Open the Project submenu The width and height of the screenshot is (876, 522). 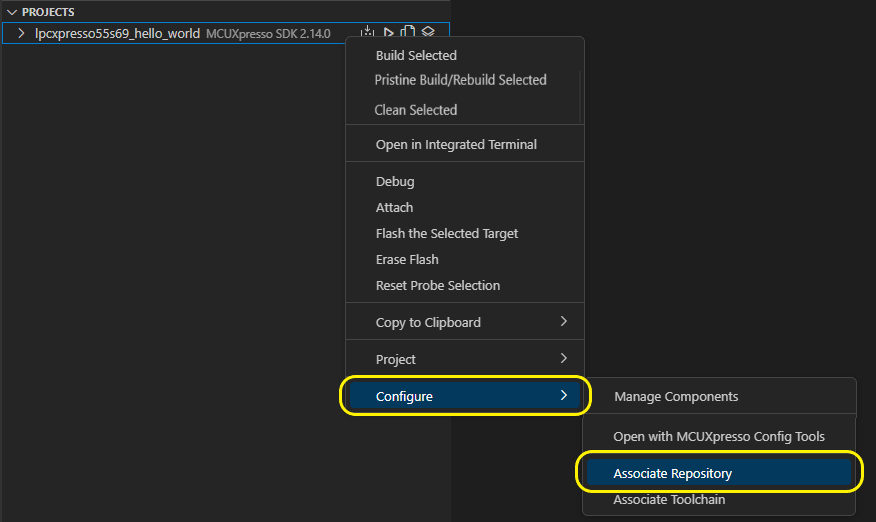465,359
